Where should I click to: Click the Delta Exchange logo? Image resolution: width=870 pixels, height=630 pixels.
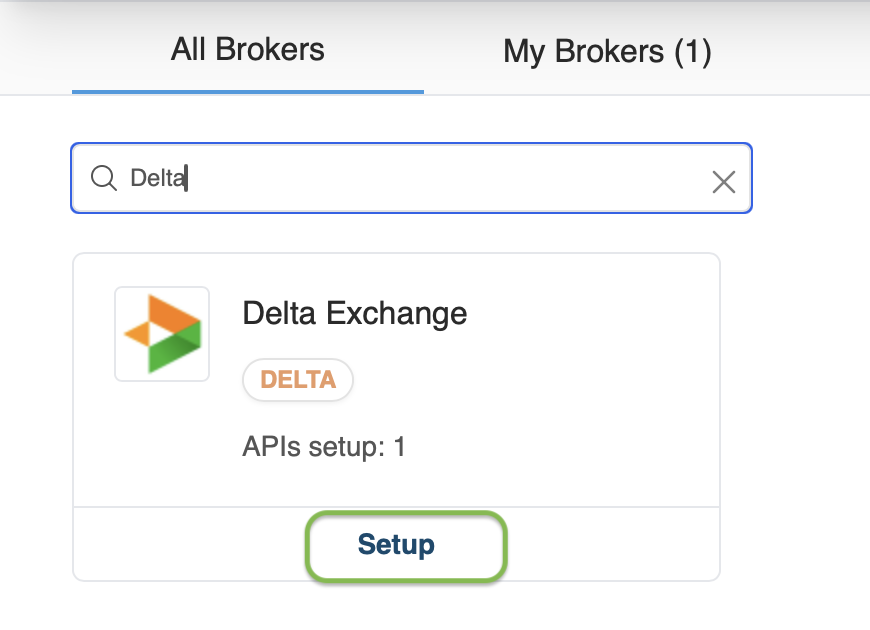162,334
